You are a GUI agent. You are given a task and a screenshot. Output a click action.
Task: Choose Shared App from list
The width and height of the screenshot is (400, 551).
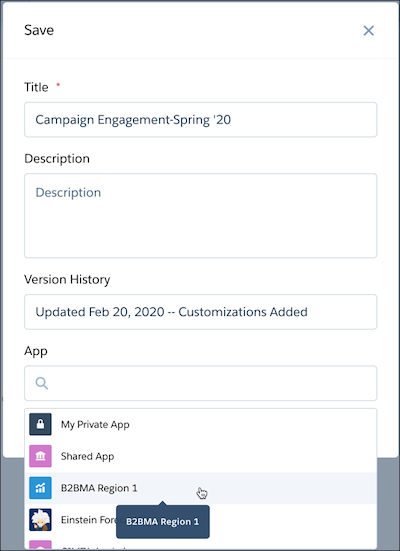pos(201,456)
